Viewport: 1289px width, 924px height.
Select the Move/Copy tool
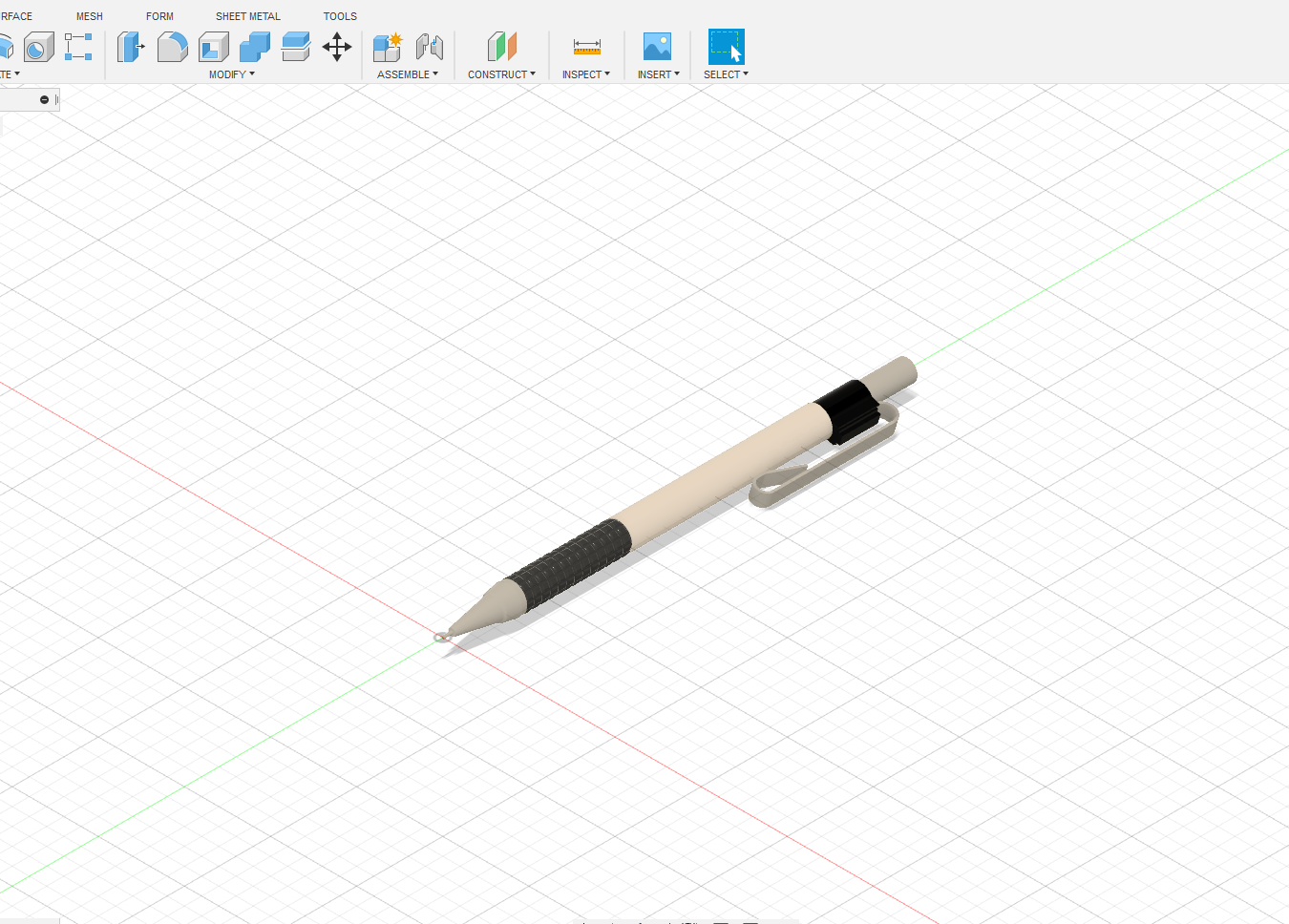coord(336,46)
